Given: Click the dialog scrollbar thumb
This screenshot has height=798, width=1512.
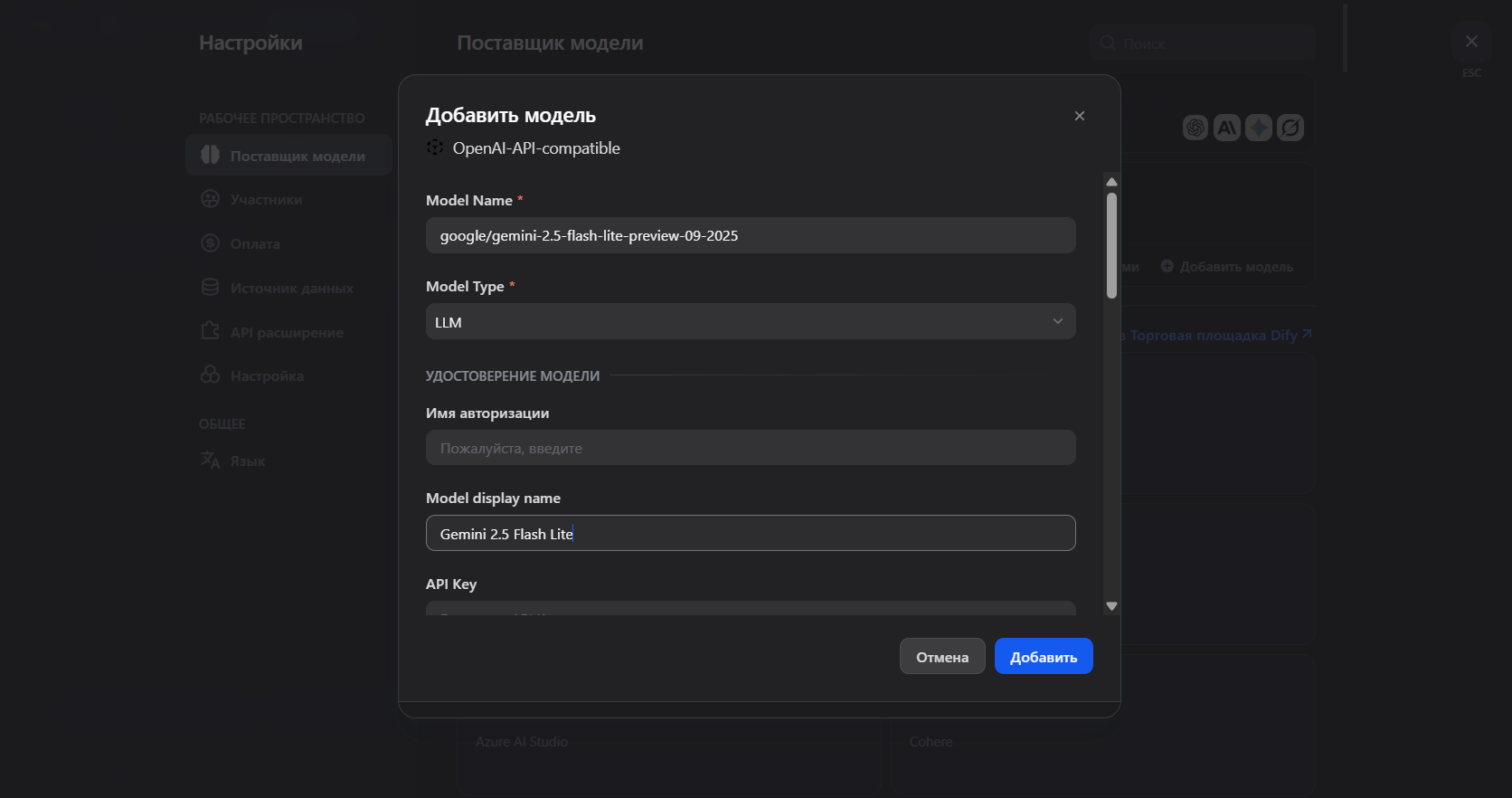Looking at the screenshot, I should (x=1112, y=245).
